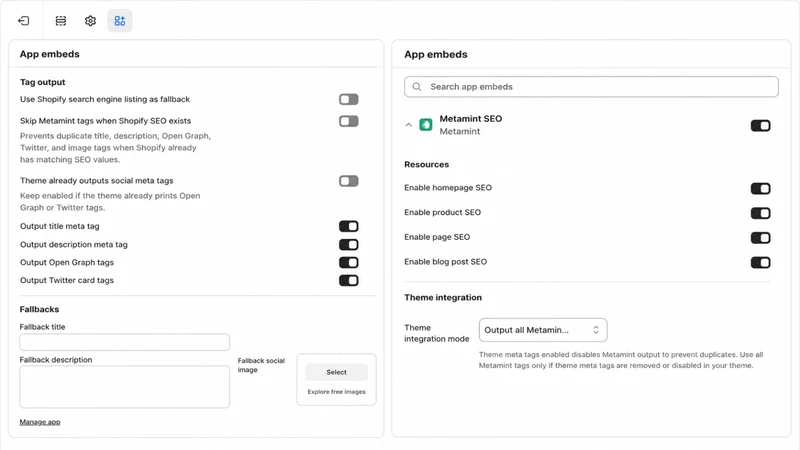Disable Enable page SEO switch
This screenshot has width=800, height=450.
click(760, 238)
